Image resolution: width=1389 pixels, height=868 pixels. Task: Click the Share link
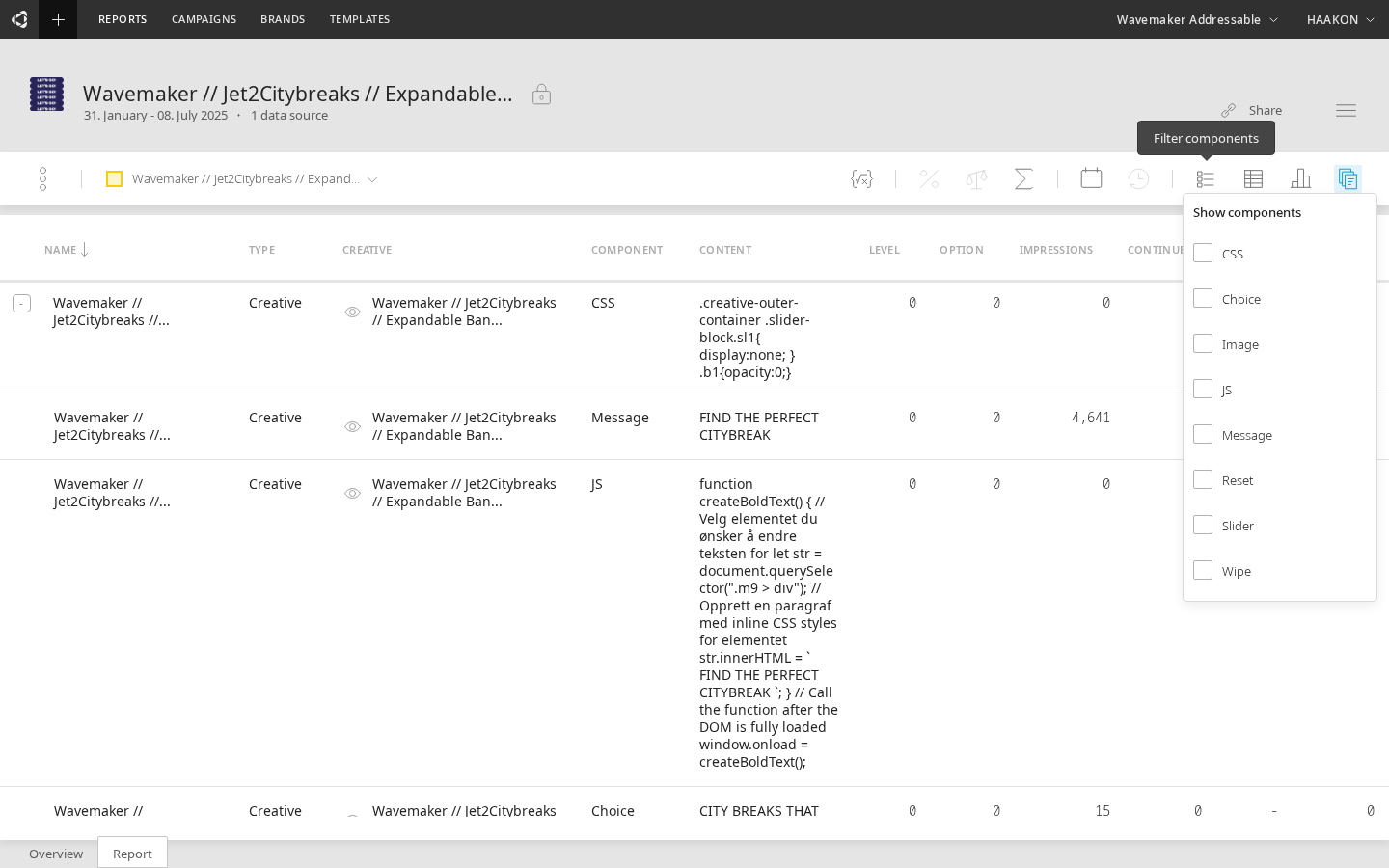[x=1252, y=110]
